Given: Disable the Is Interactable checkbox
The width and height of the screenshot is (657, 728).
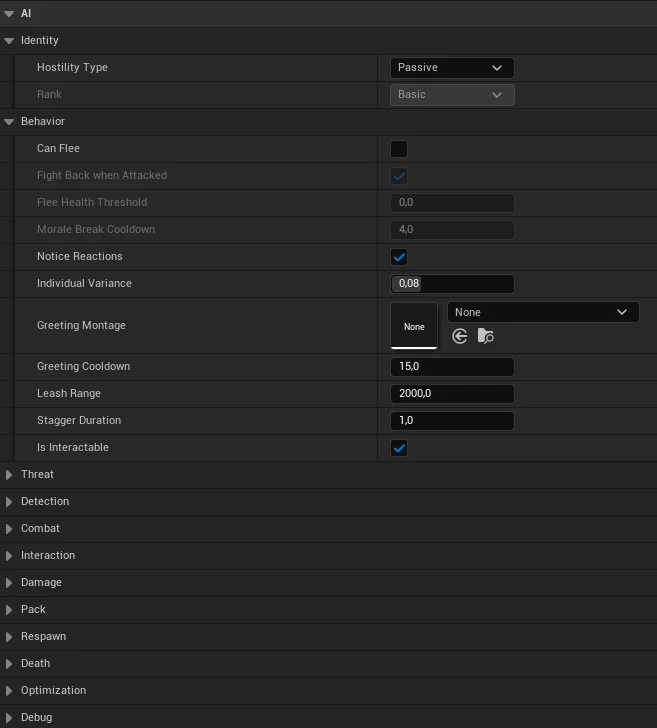Looking at the screenshot, I should pos(399,448).
